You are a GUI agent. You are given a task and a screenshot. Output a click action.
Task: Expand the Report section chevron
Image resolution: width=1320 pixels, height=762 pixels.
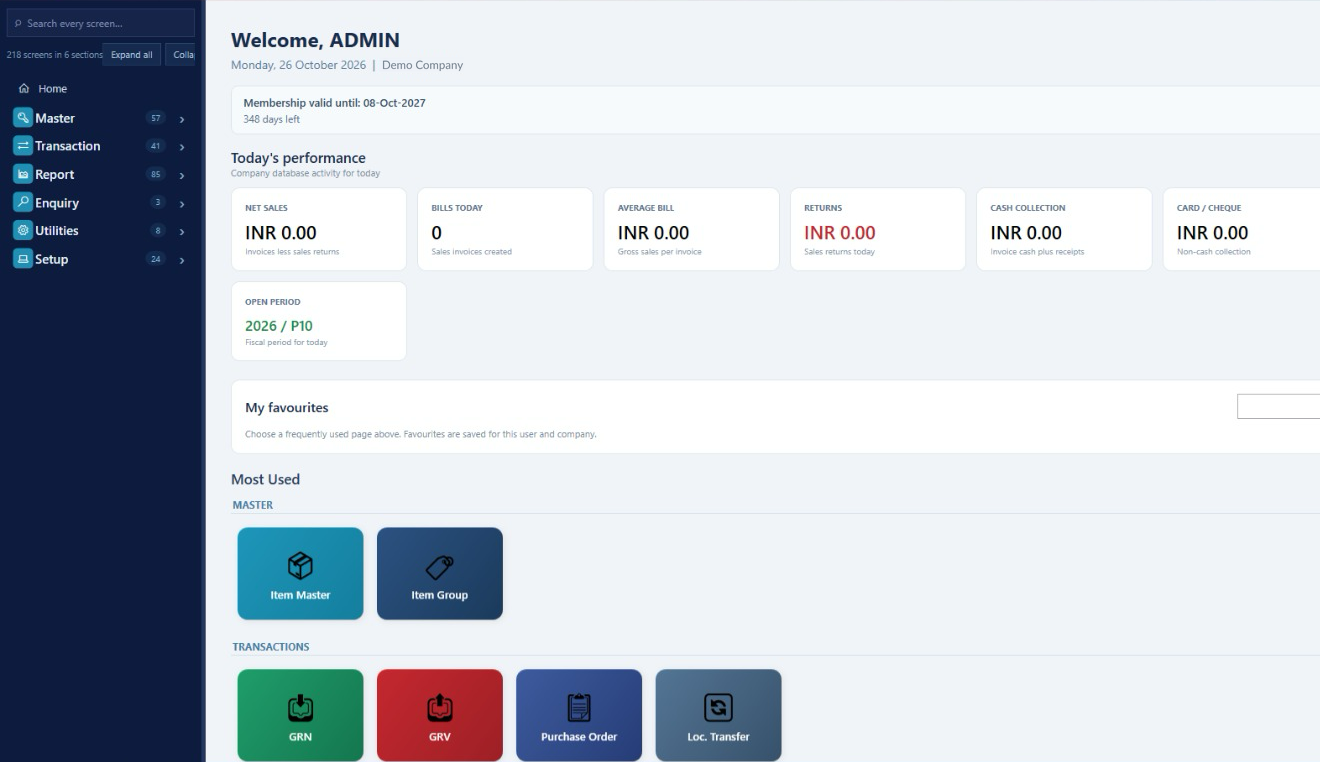(x=182, y=175)
